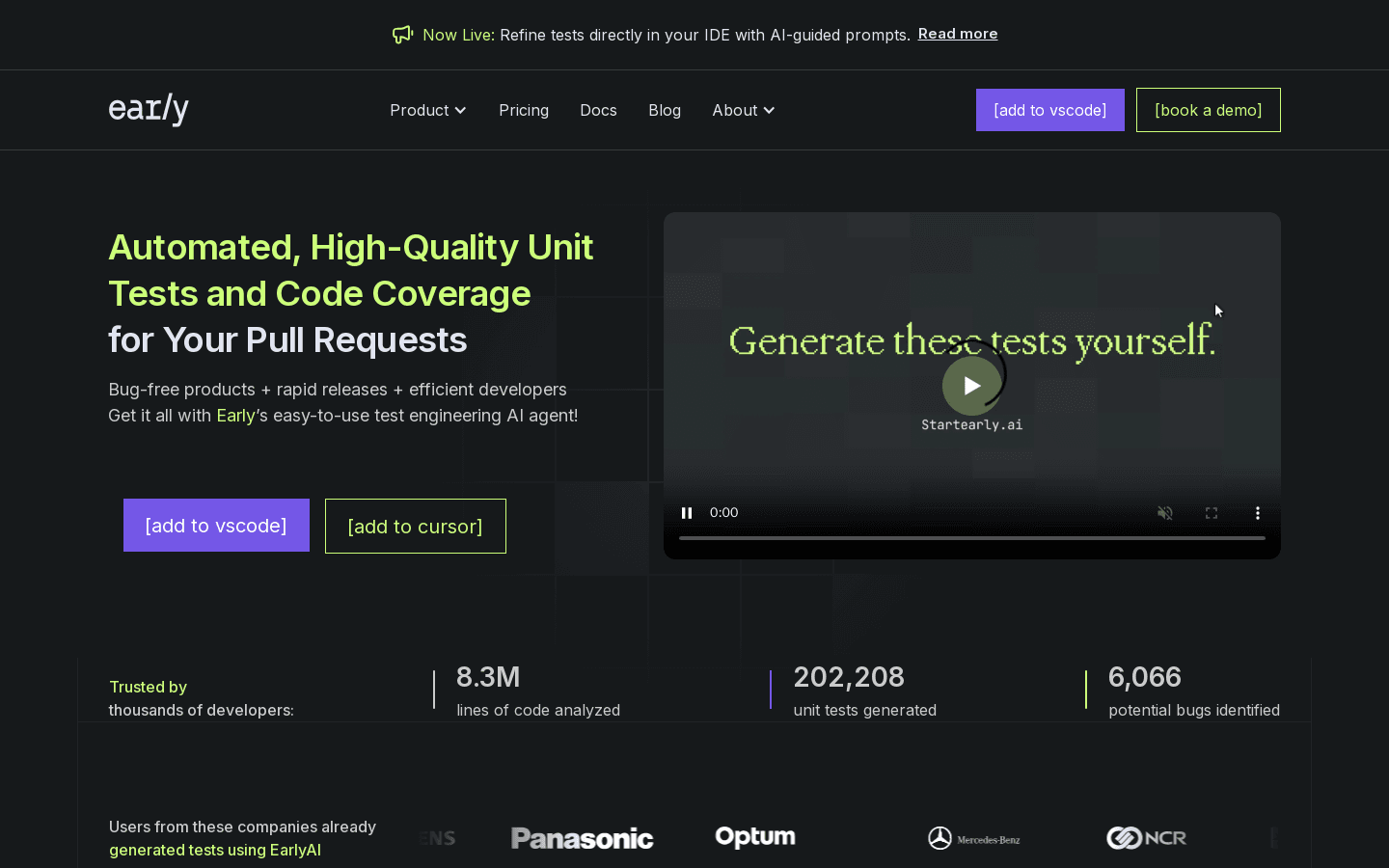Screen dimensions: 1389x868
Task: Click the 8.3M lines of code stat
Action: click(538, 691)
